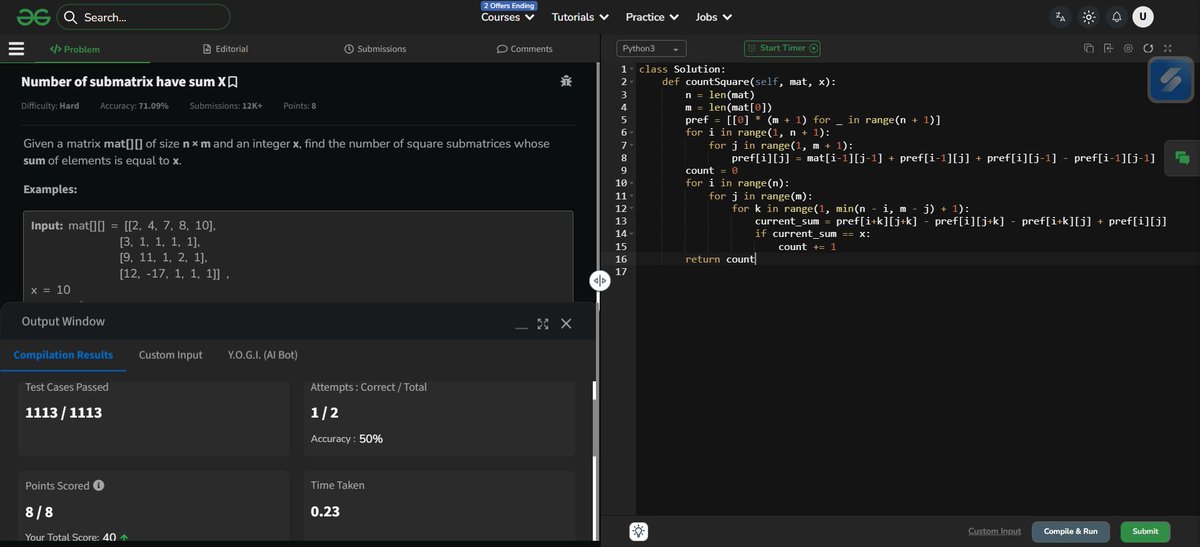
Task: Click the 8 / 8 points scored value
Action: point(40,511)
